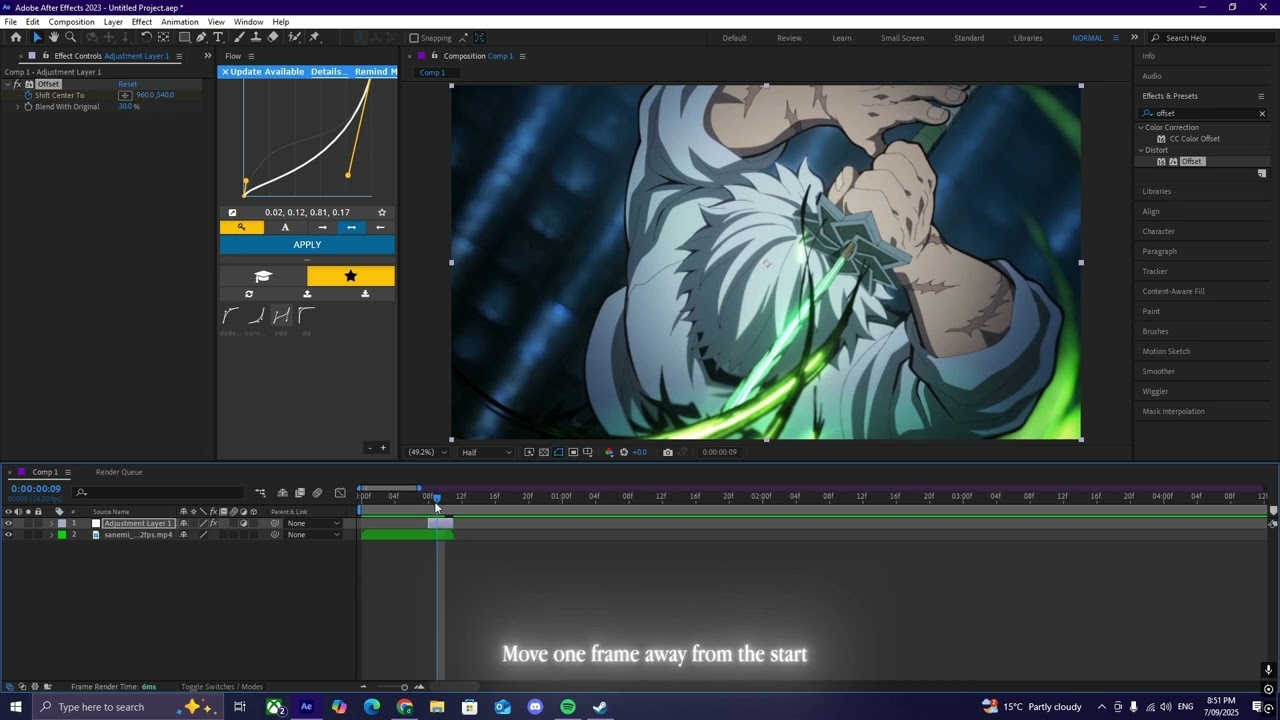Reset the Offset effect
This screenshot has width=1280, height=720.
click(x=127, y=84)
